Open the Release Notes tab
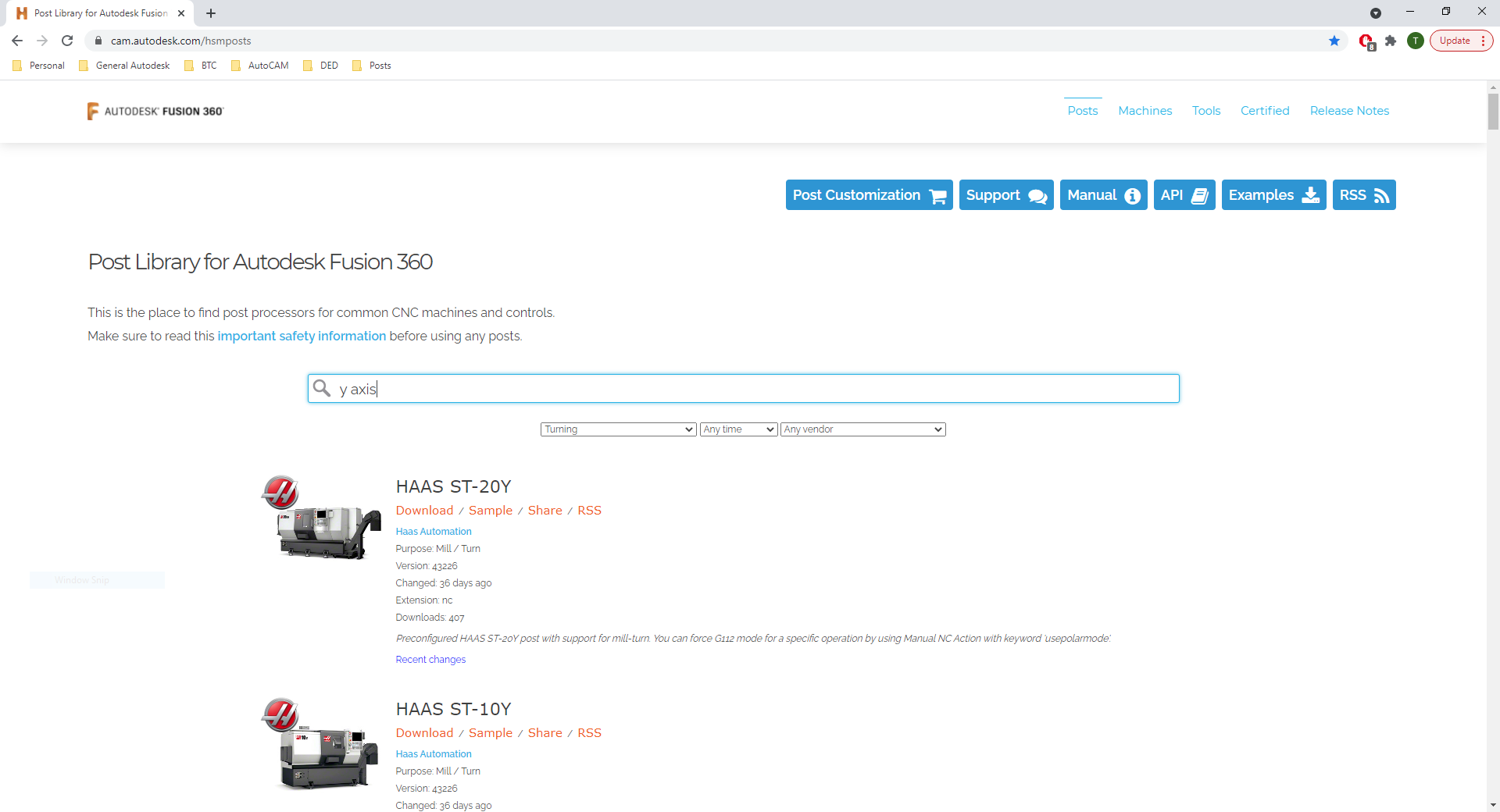The width and height of the screenshot is (1500, 812). pyautogui.click(x=1349, y=110)
